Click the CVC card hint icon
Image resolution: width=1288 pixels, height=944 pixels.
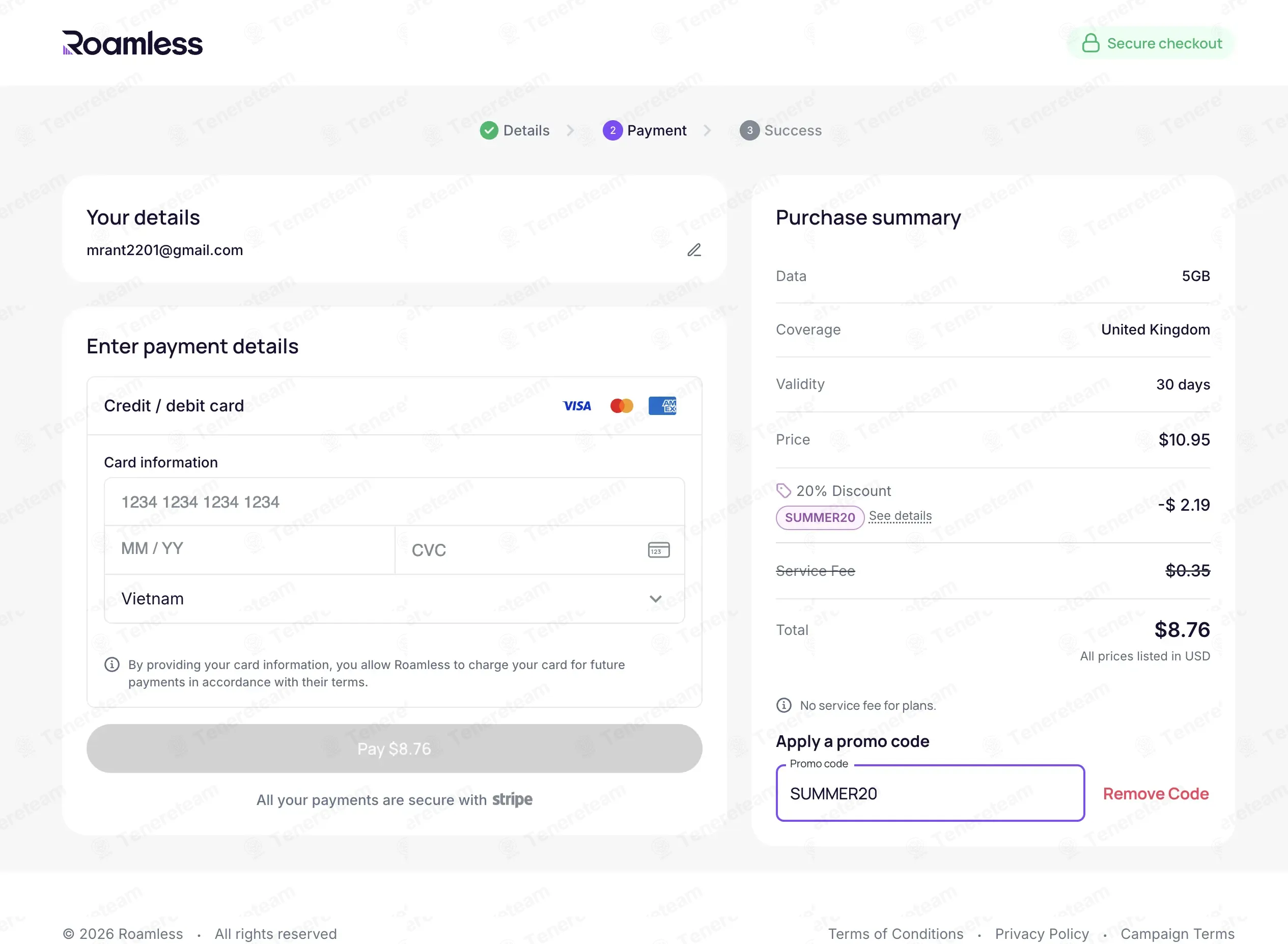click(659, 550)
